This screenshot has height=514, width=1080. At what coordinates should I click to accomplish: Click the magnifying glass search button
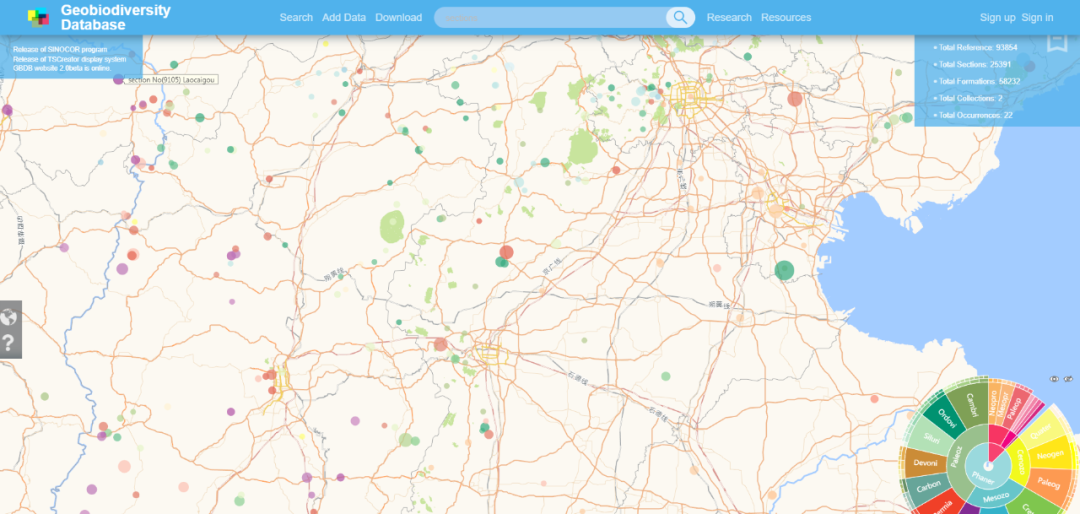[680, 17]
